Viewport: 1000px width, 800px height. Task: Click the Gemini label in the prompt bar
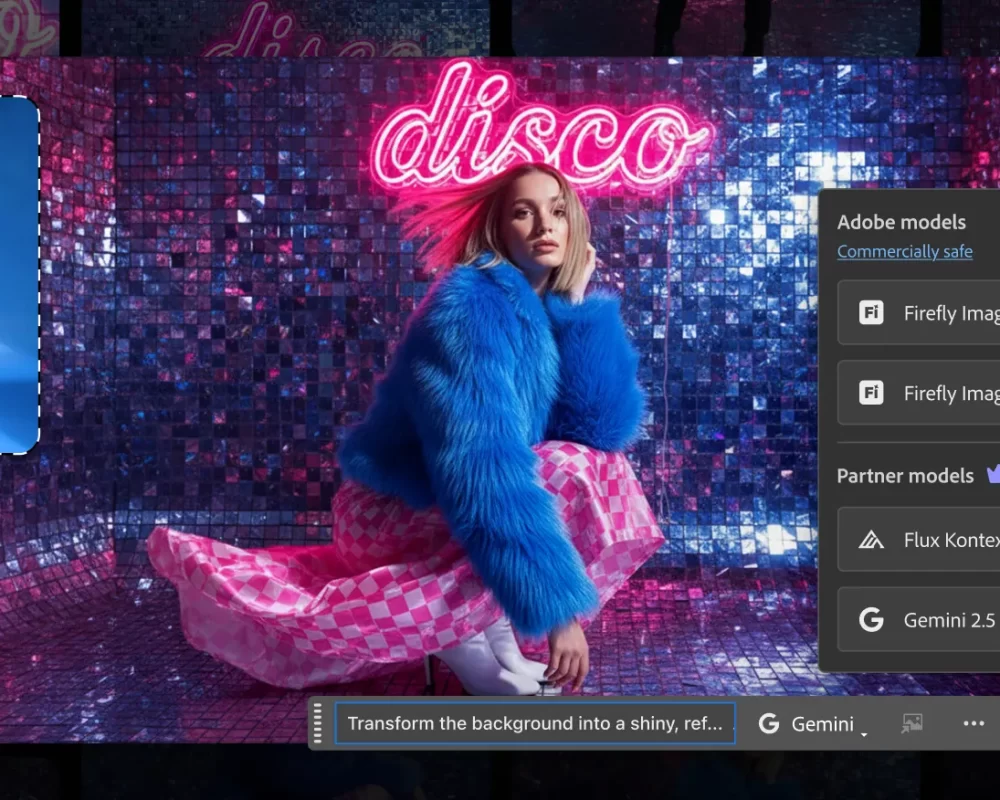(x=822, y=724)
